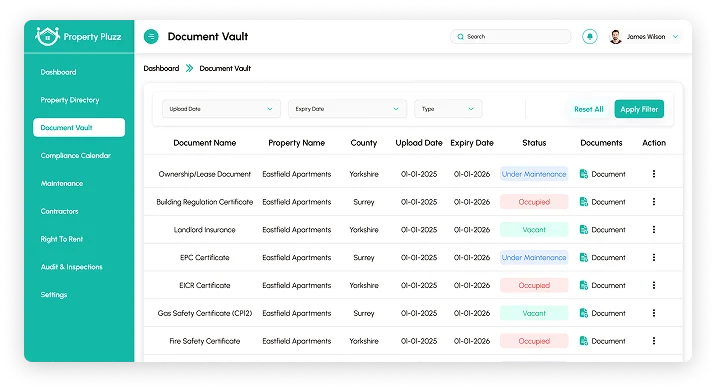
Task: Click the Expiry Date column header
Action: (x=472, y=143)
